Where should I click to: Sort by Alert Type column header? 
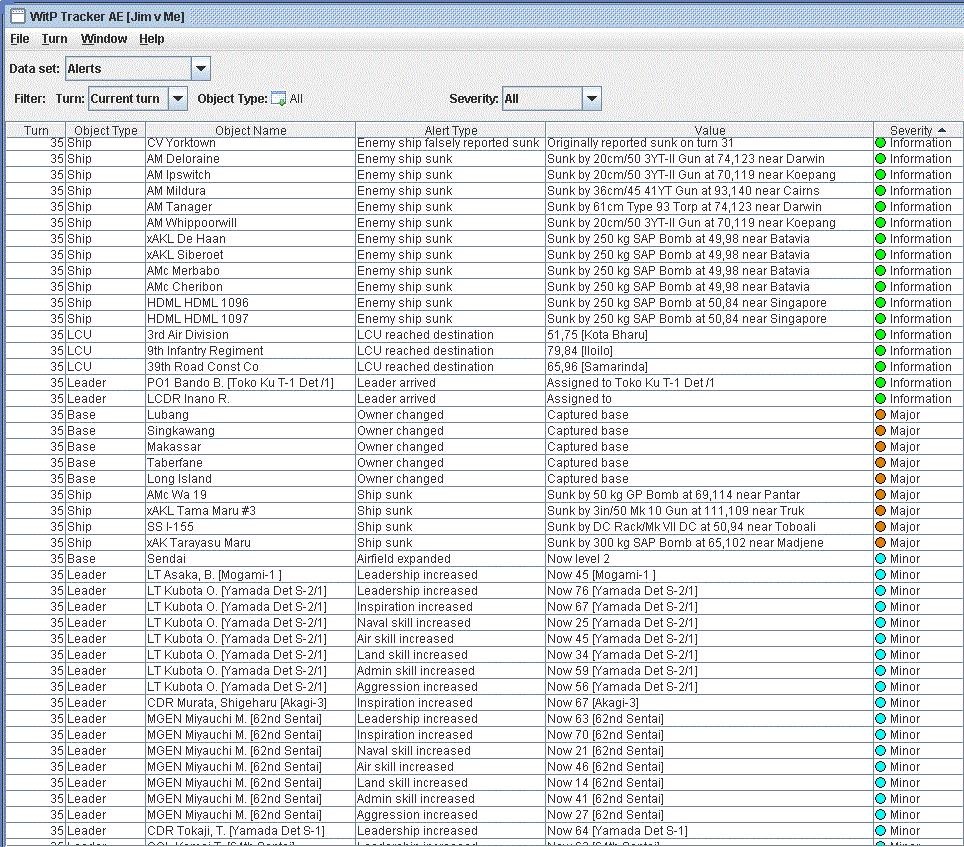pyautogui.click(x=450, y=130)
